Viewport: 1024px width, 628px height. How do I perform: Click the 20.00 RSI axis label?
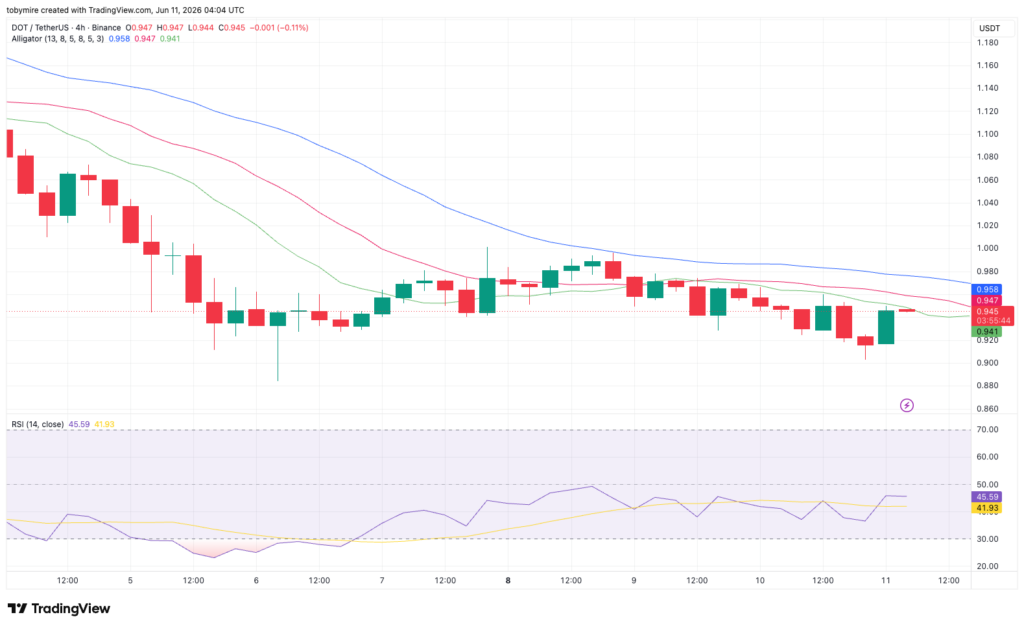pos(987,566)
